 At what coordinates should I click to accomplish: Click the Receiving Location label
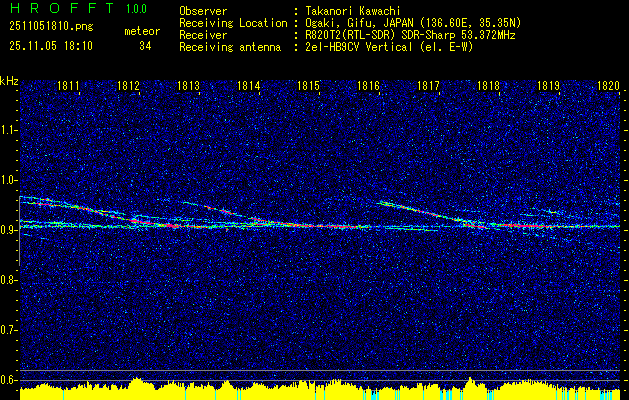(233, 23)
